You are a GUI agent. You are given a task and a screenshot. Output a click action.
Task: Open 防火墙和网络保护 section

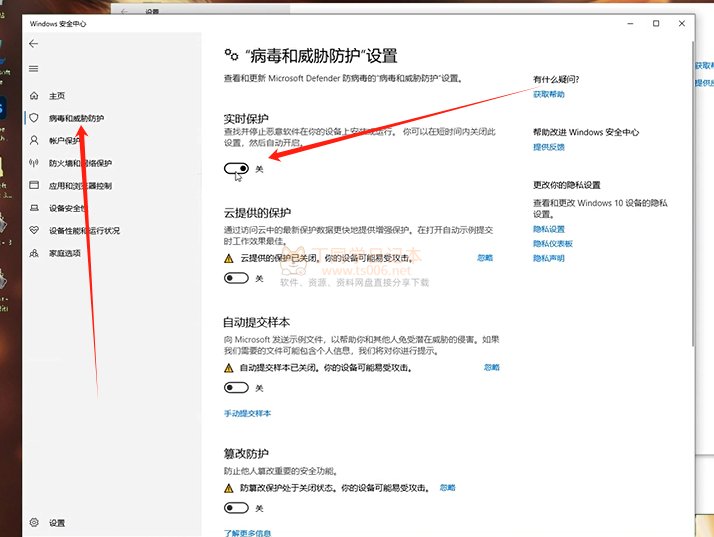point(81,163)
